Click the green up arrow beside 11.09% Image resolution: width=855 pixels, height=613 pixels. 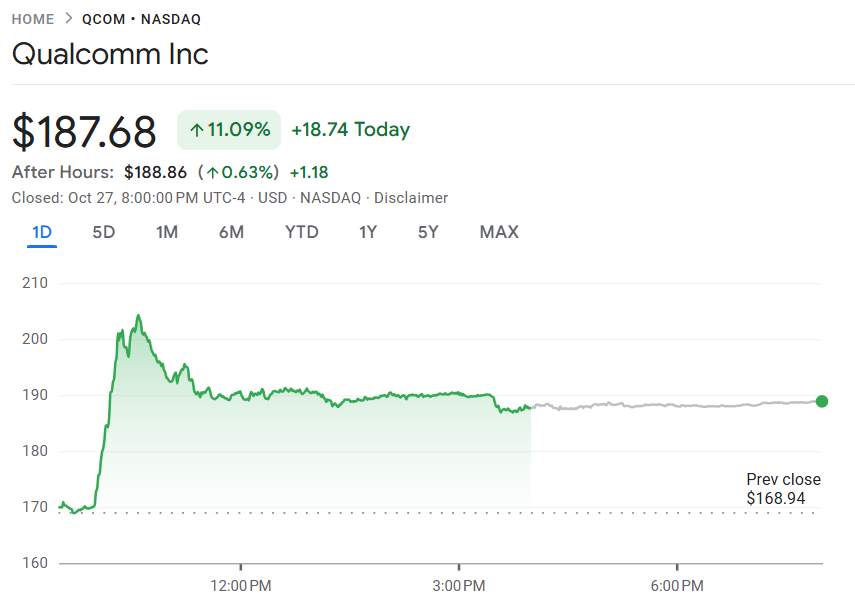pos(197,130)
